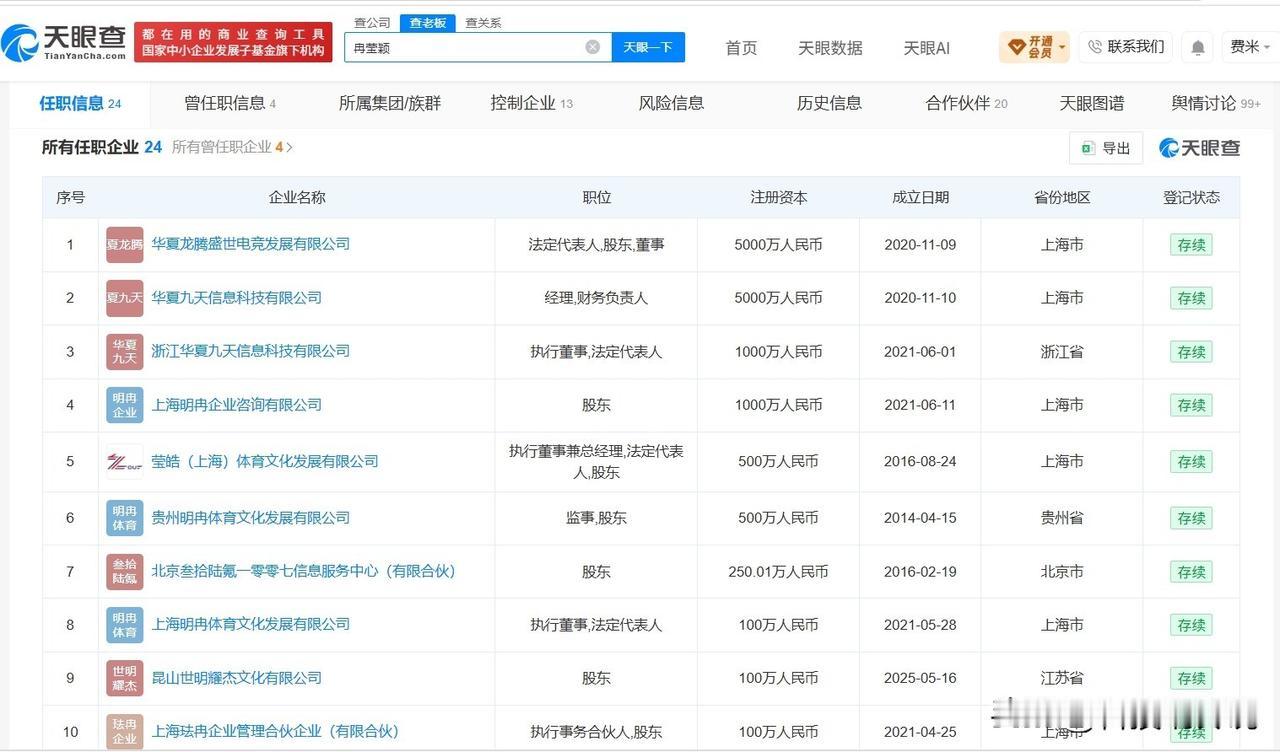Viewport: 1280px width, 752px height.
Task: Click the 江苏省 region cell
Action: pos(1062,678)
